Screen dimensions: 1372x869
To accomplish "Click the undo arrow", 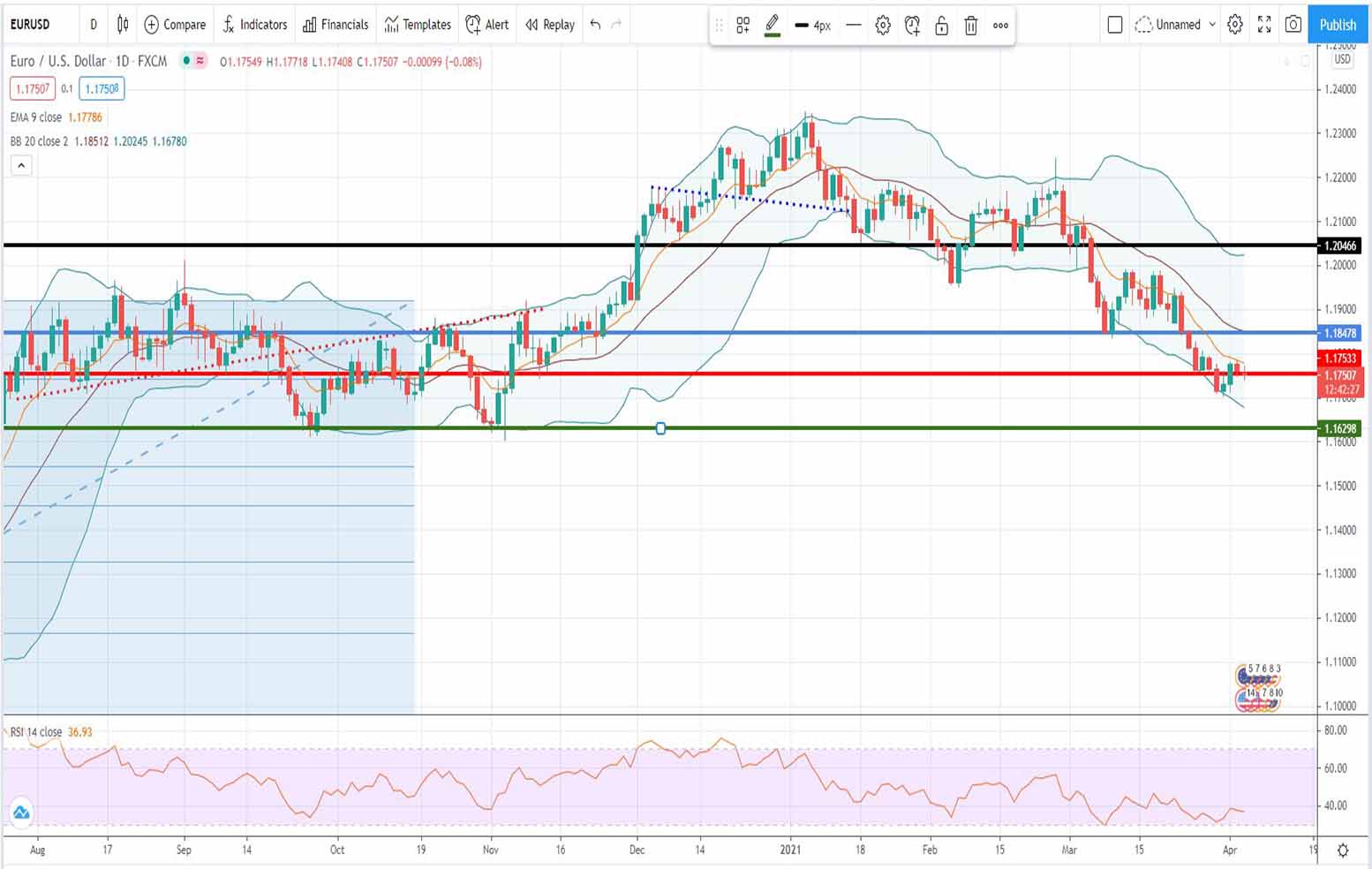I will [595, 25].
